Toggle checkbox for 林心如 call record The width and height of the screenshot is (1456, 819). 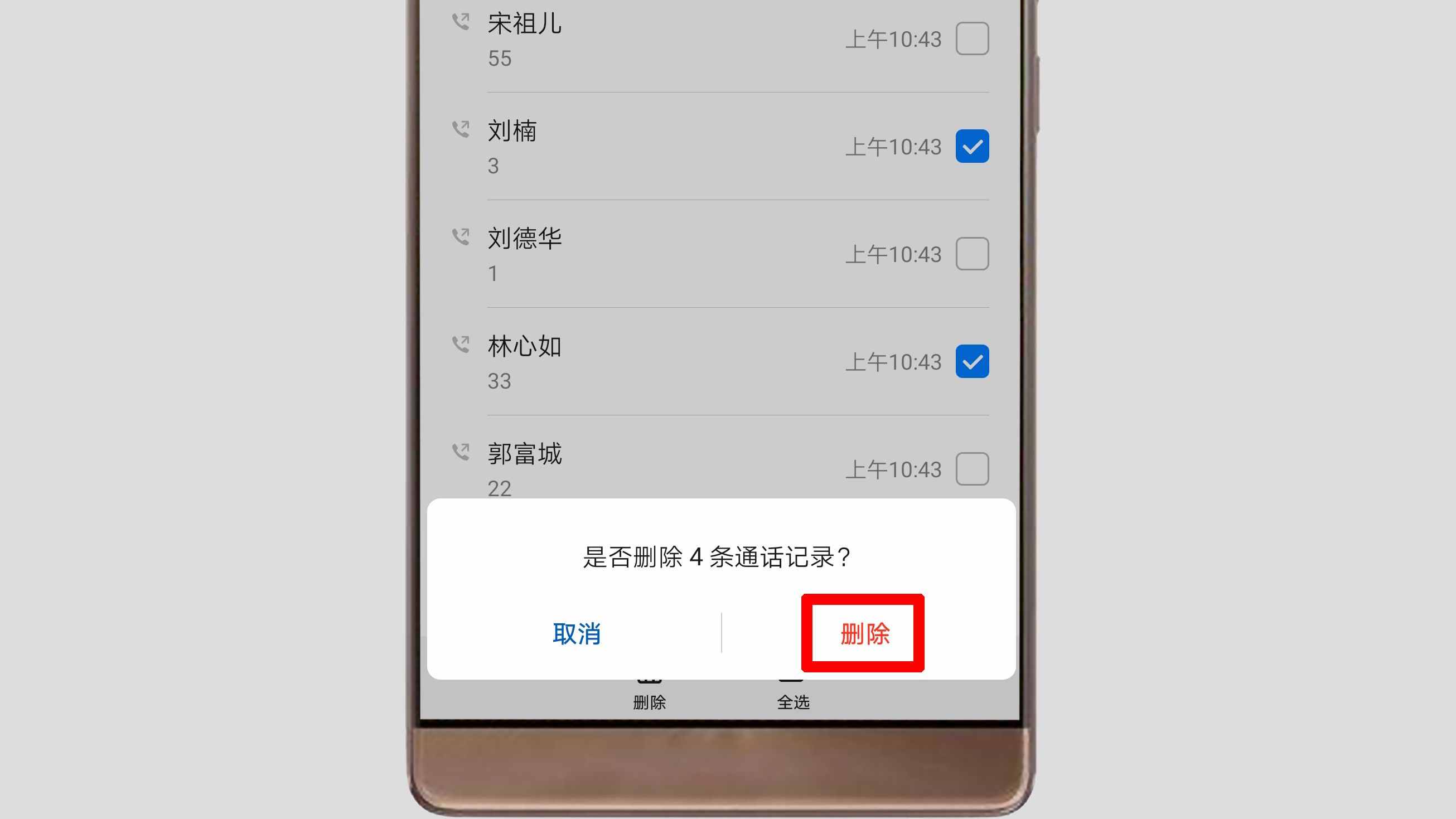pos(970,361)
